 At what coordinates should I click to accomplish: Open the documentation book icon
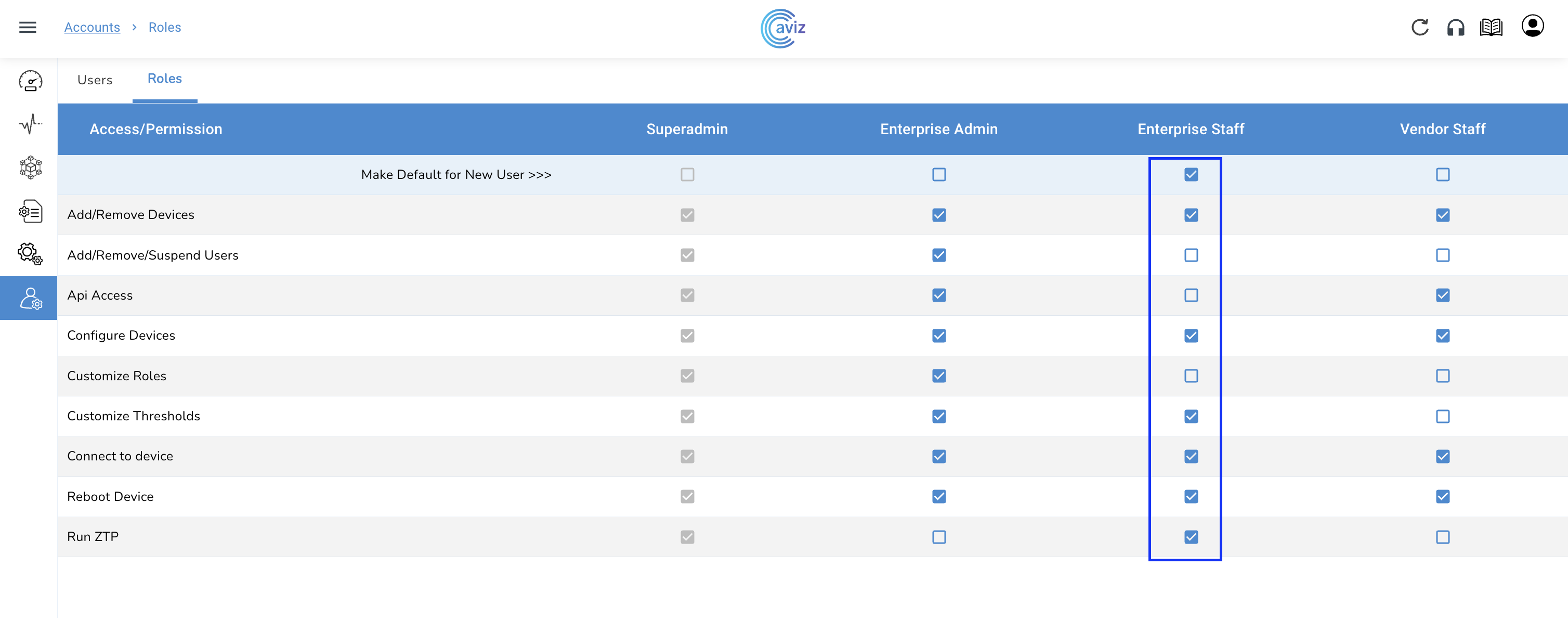click(x=1491, y=28)
